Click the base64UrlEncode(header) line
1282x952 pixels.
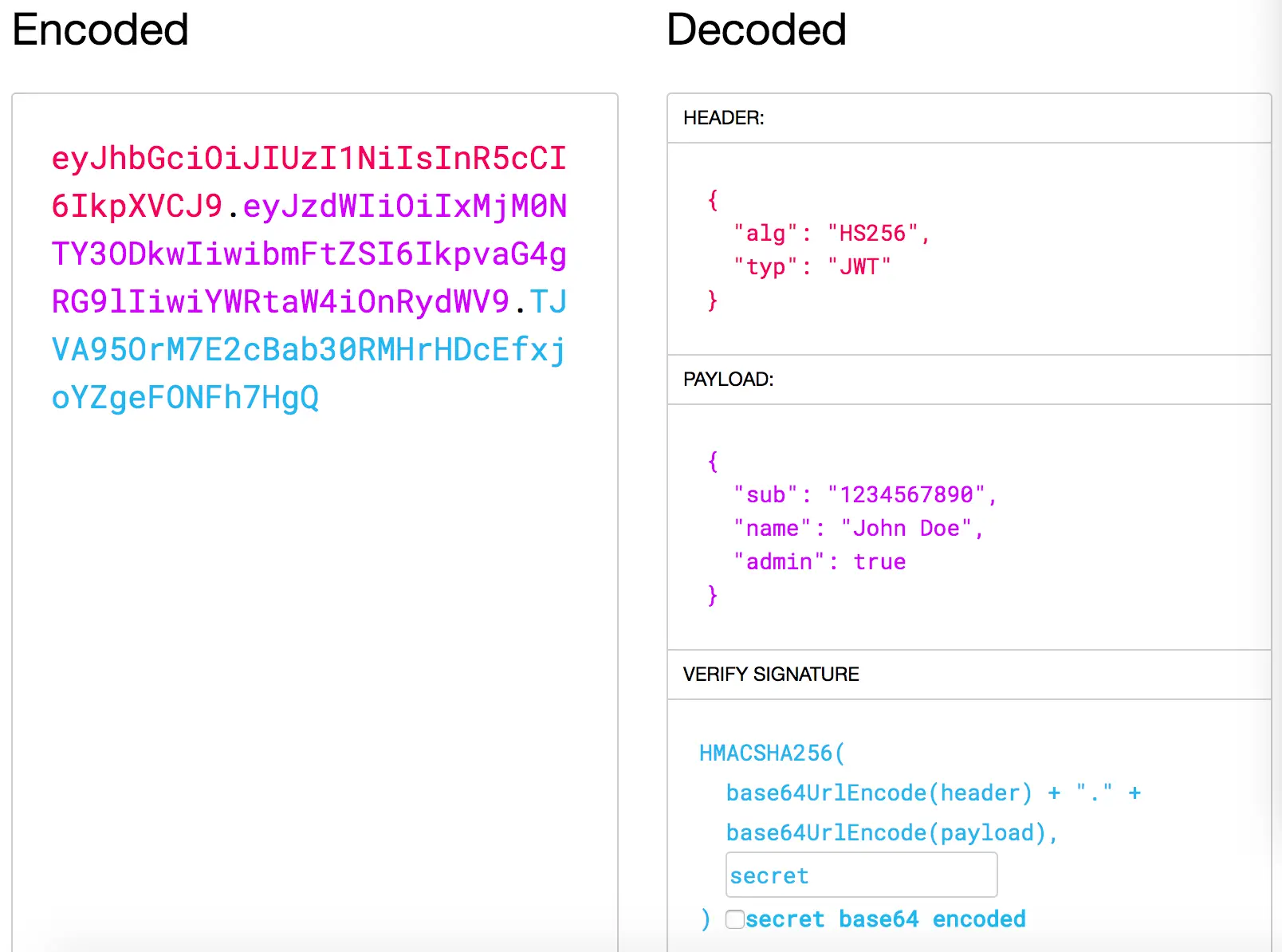tap(934, 793)
